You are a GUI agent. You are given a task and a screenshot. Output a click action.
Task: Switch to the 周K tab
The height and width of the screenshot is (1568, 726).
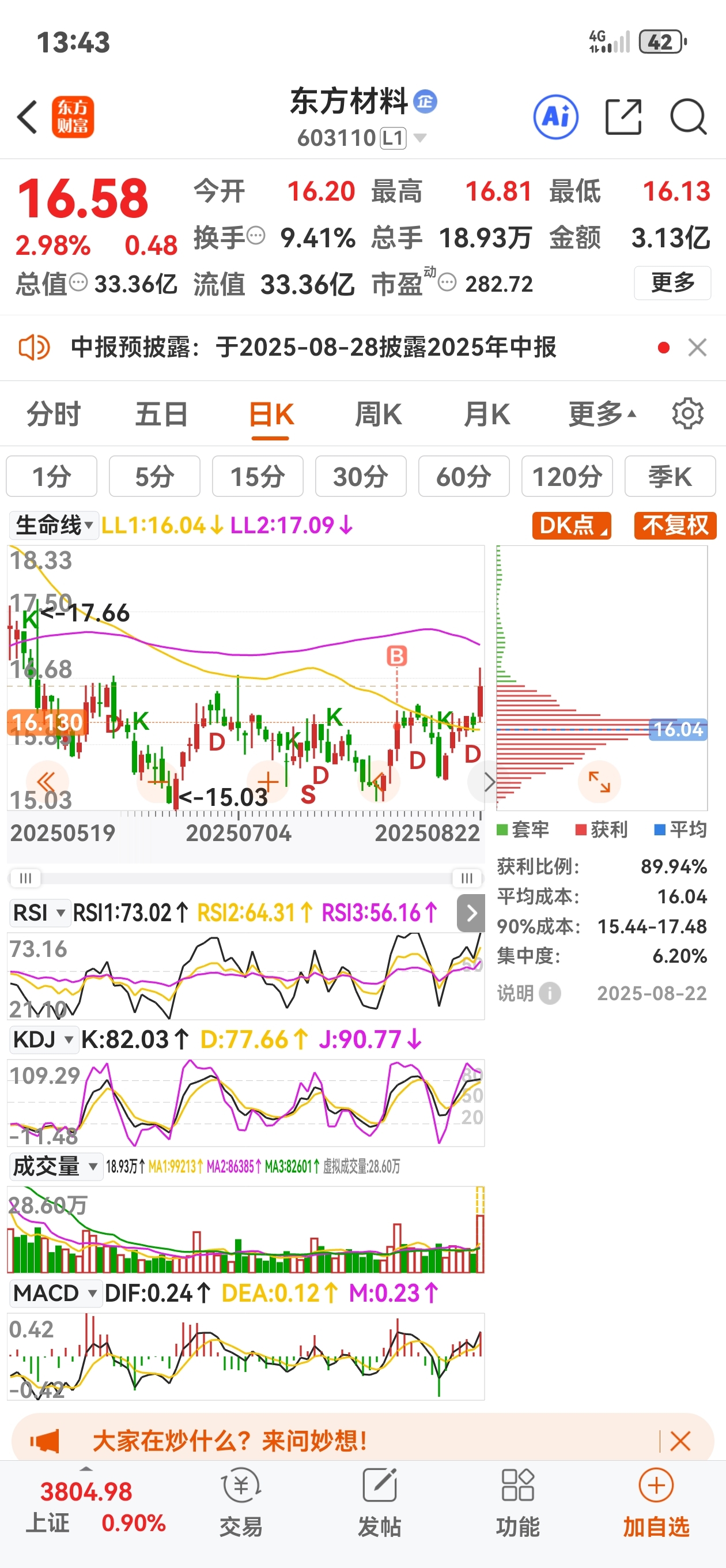[x=378, y=414]
